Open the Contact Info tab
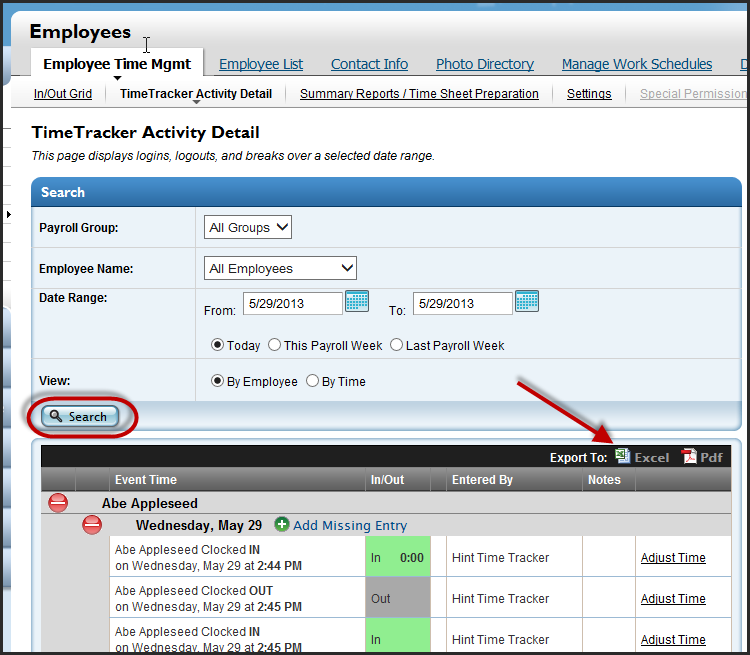Viewport: 750px width, 655px height. click(369, 64)
